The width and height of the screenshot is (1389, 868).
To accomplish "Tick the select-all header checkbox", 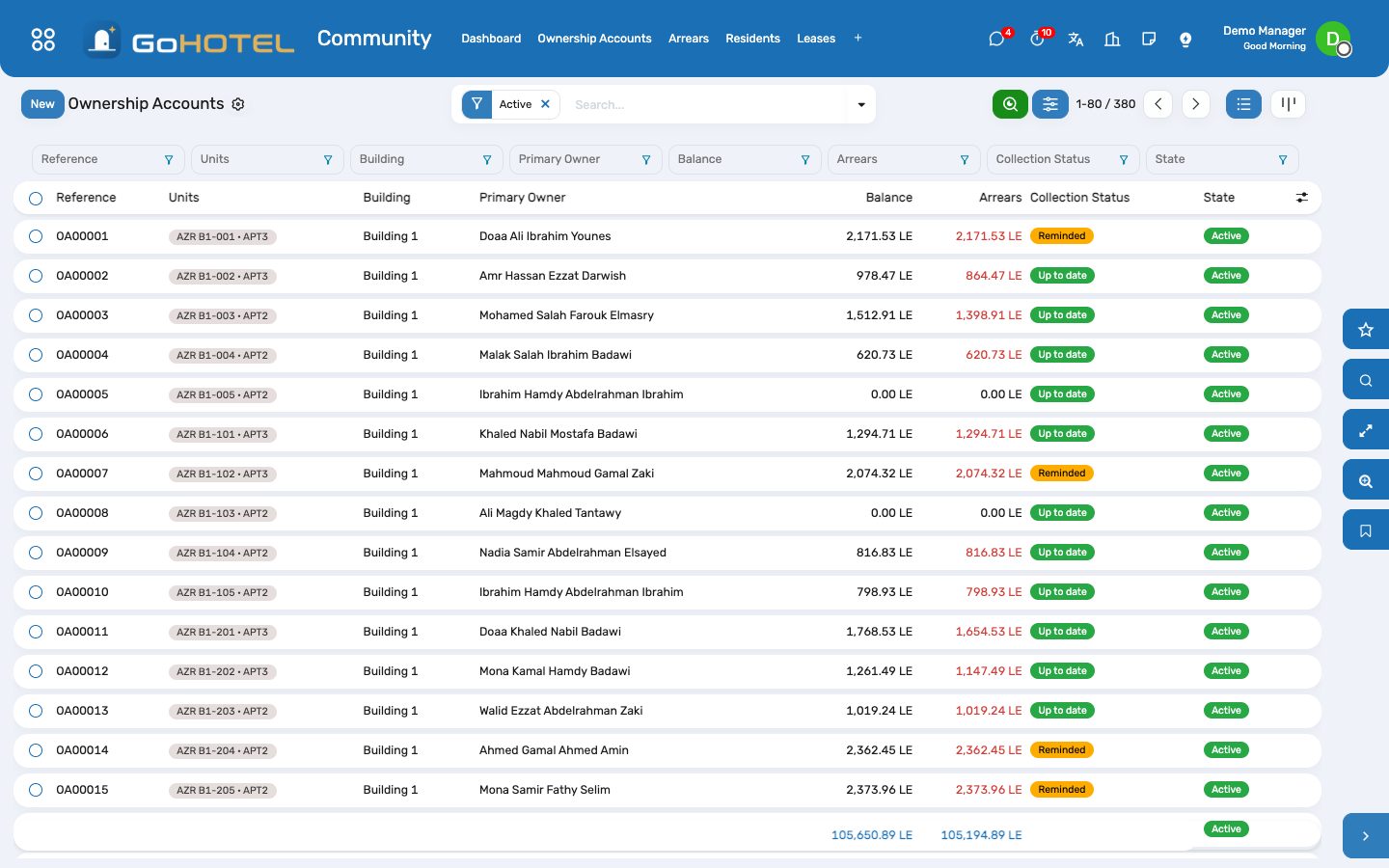I will [x=36, y=198].
